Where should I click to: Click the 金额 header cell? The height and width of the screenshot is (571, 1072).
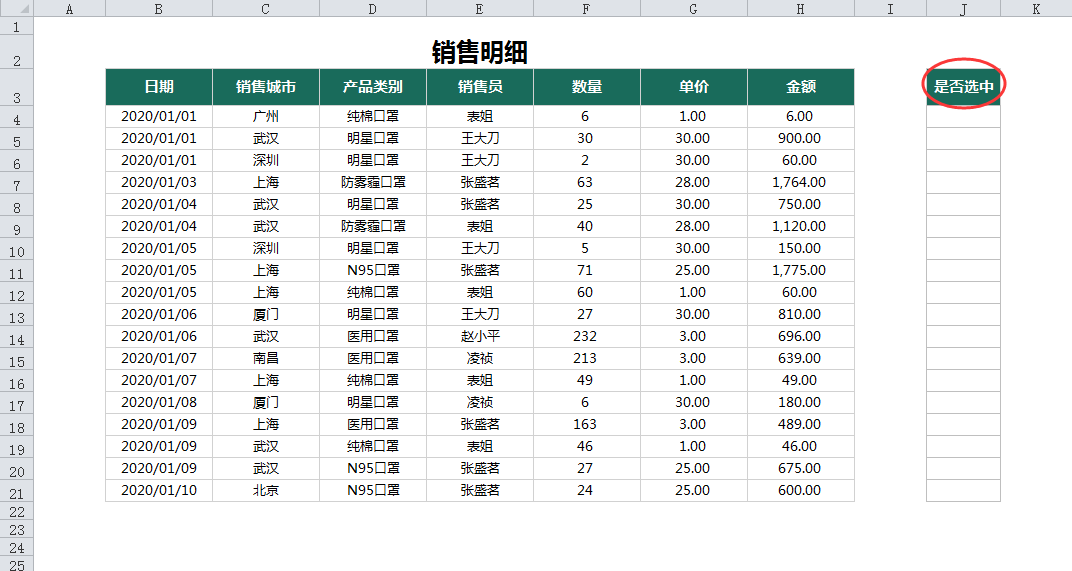800,87
